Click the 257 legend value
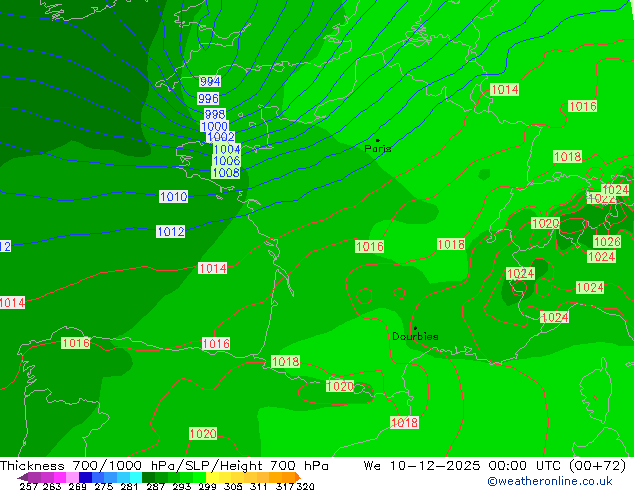Viewport: 634px width, 490px height. click(28, 486)
